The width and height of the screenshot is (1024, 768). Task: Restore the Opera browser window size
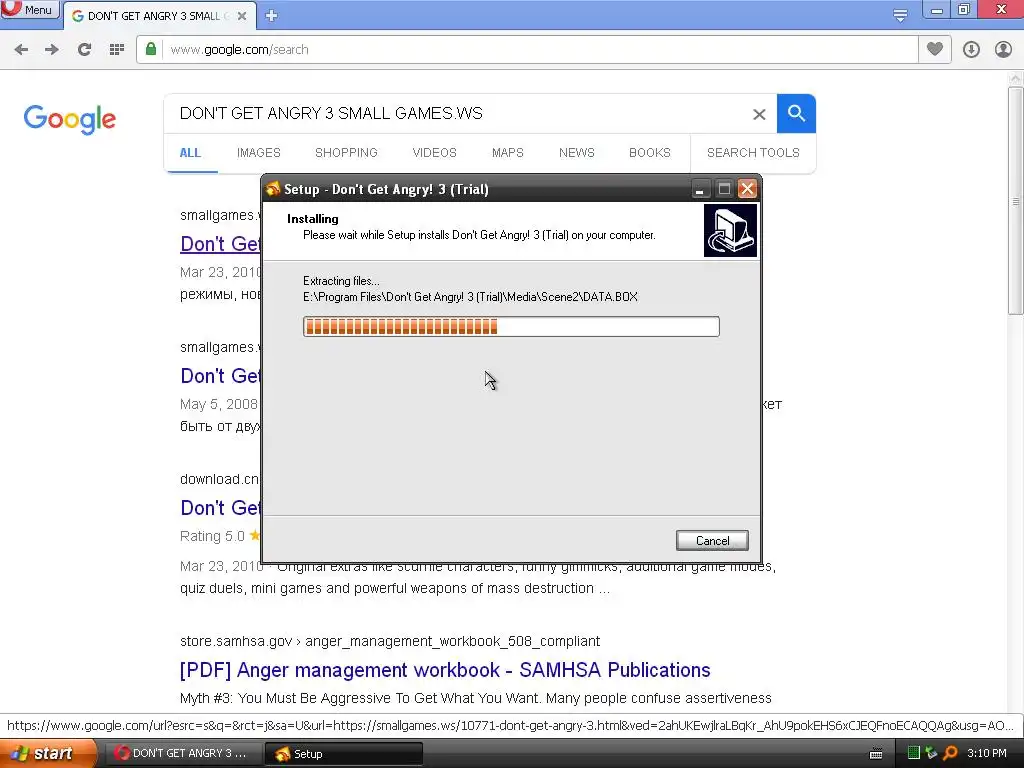tap(963, 10)
